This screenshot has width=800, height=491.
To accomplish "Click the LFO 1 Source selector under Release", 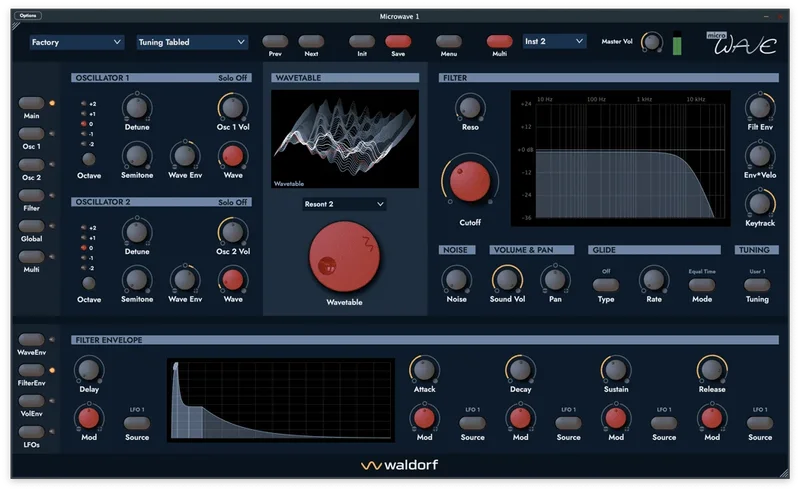I will click(760, 423).
